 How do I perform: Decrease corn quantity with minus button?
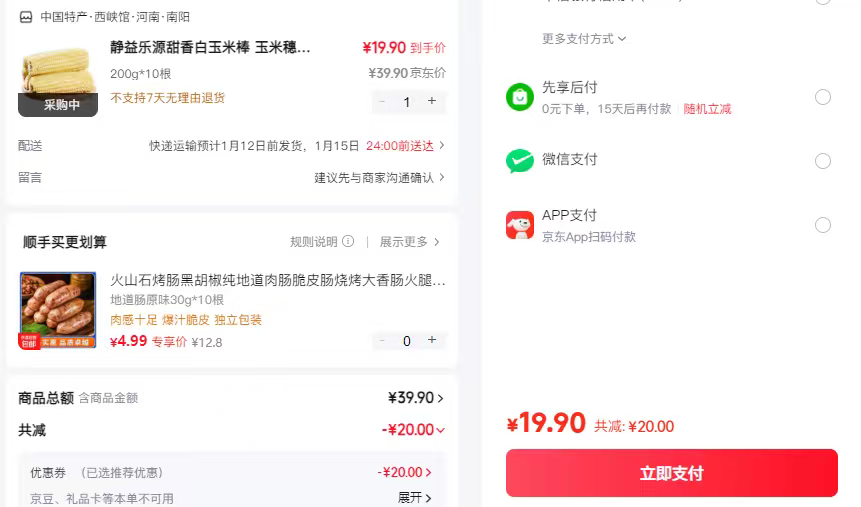(382, 101)
